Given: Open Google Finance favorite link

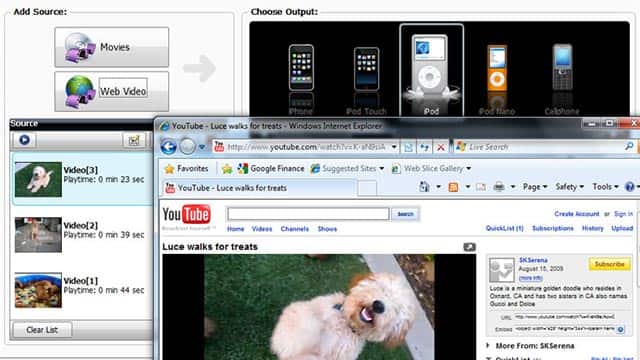Looking at the screenshot, I should tap(271, 169).
